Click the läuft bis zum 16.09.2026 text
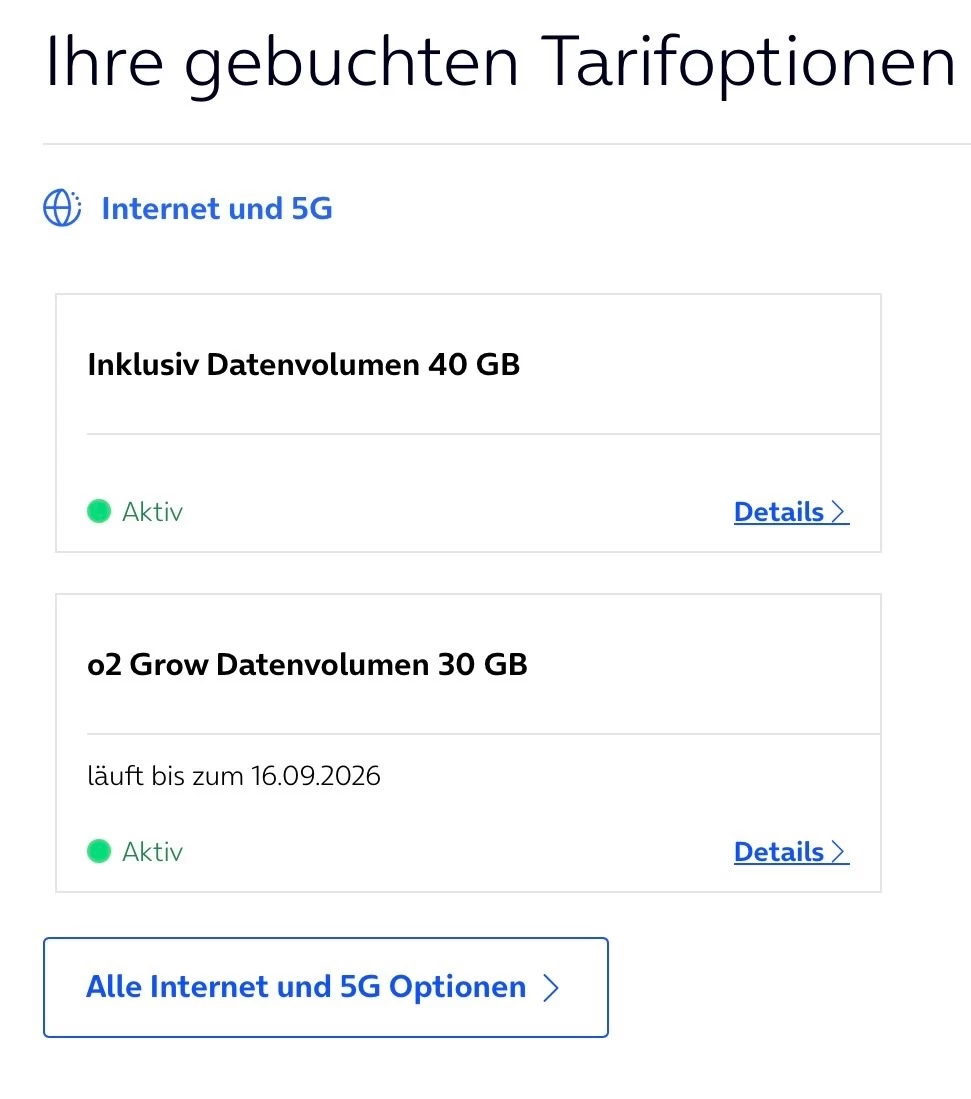This screenshot has height=1099, width=971. (233, 776)
